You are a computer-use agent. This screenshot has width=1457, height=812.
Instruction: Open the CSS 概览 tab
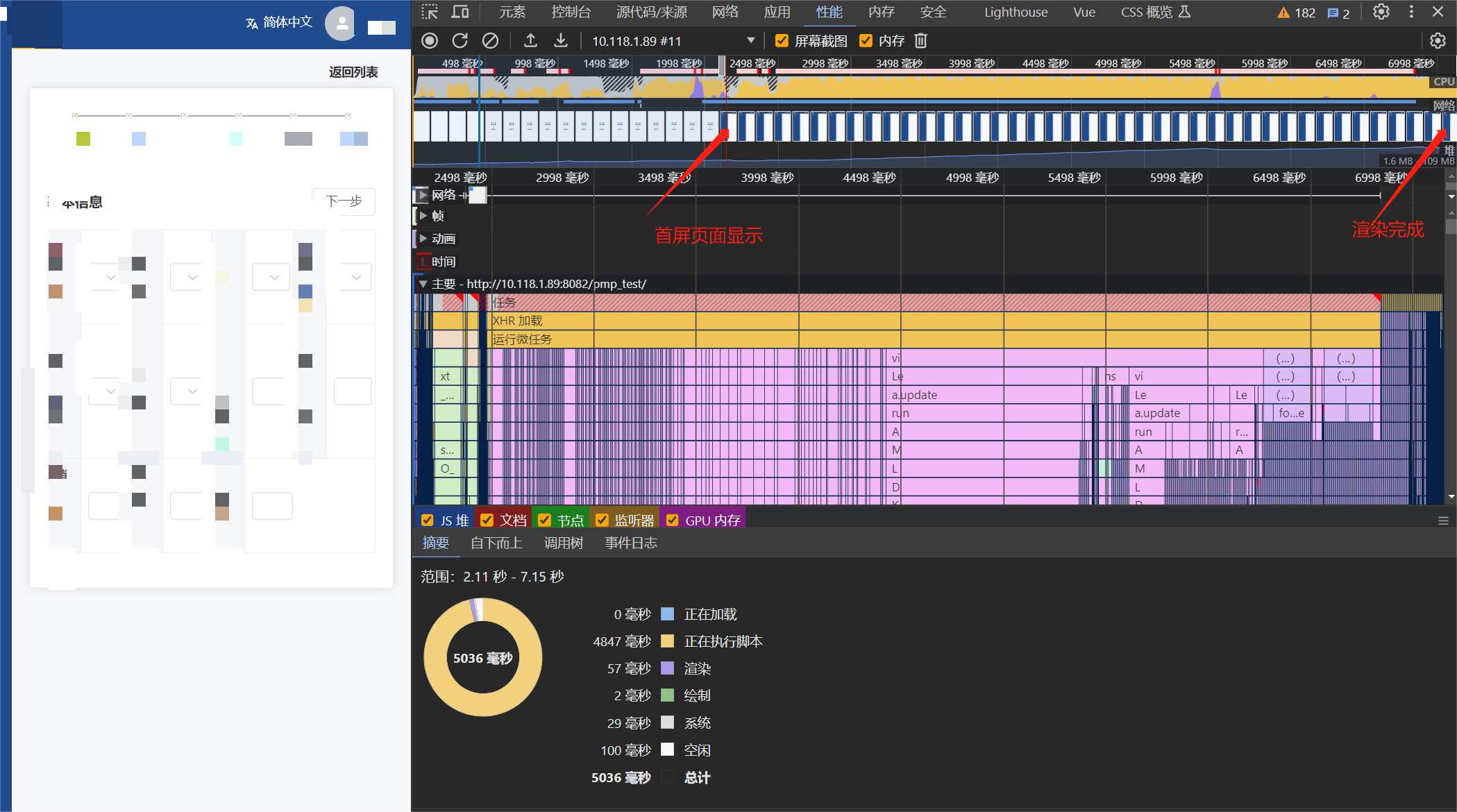(x=1156, y=12)
